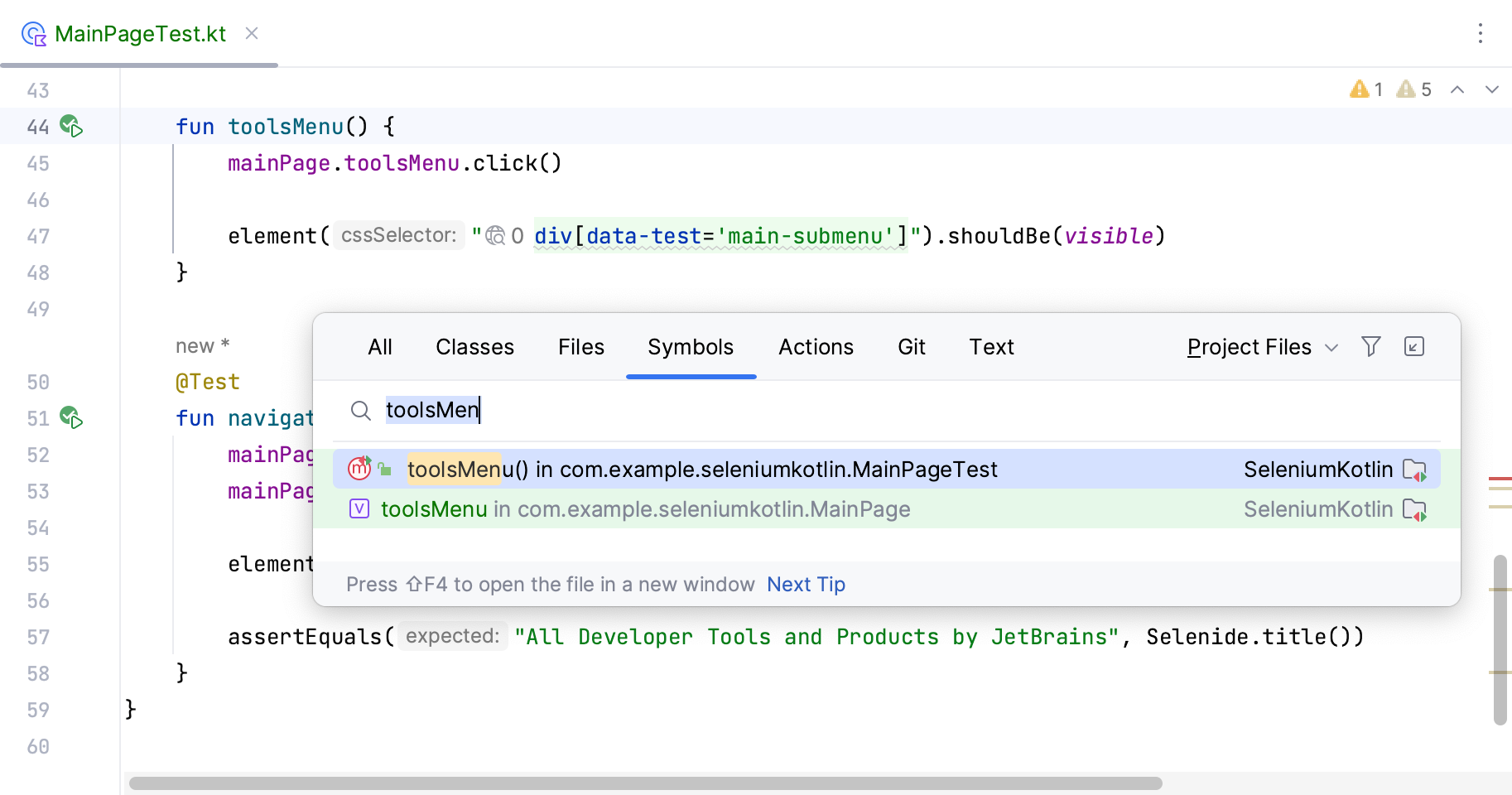Screen dimensions: 1512x795
Task: Click the magnifier icon in the search field
Action: pos(360,410)
